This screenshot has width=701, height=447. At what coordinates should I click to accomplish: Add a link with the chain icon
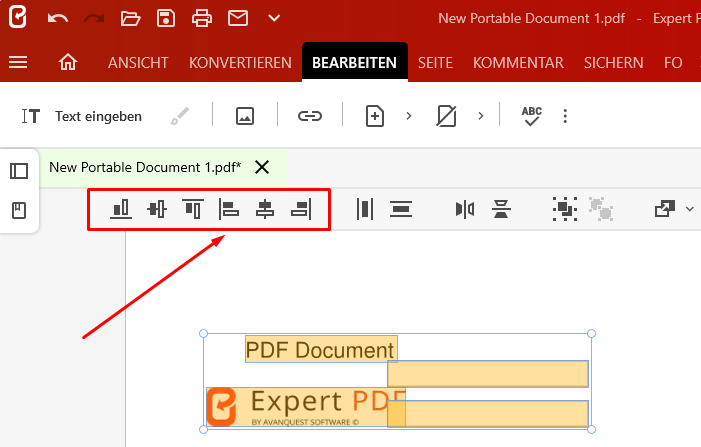(310, 116)
